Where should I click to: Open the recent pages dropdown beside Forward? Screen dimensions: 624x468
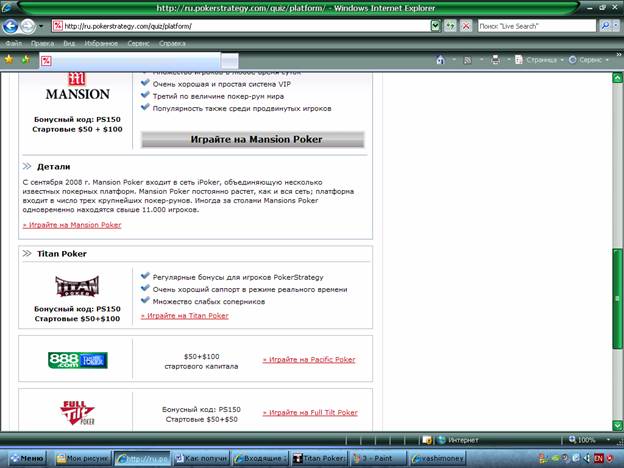(x=41, y=27)
